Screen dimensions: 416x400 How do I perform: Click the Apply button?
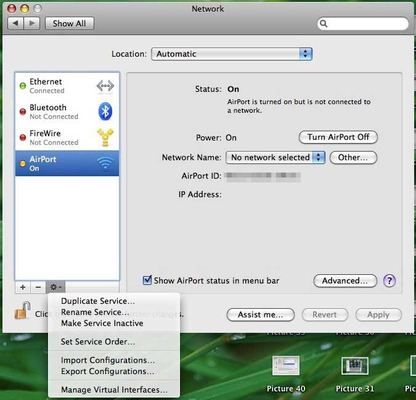click(x=378, y=315)
